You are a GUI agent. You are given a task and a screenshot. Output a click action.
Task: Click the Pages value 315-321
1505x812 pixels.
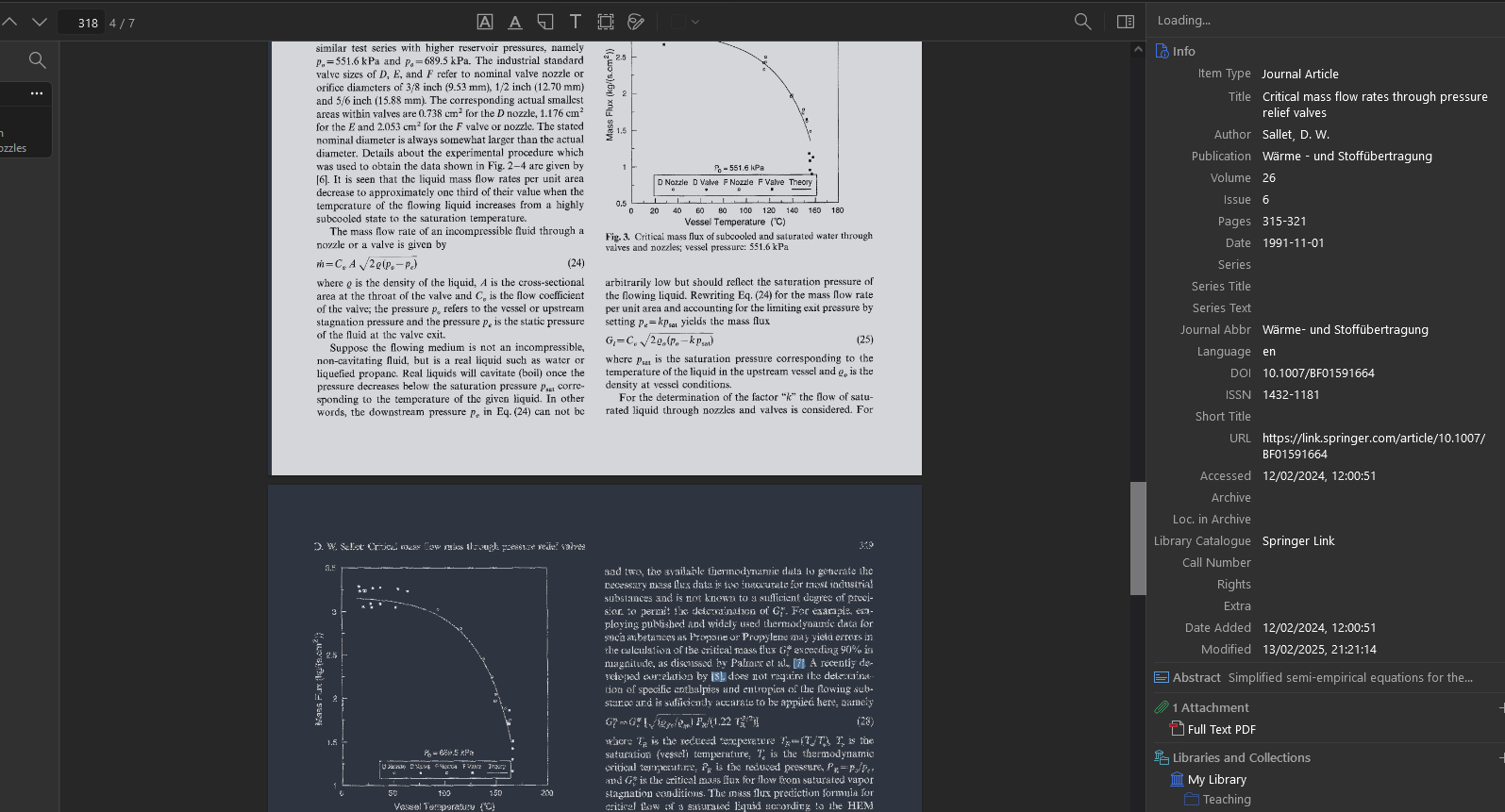click(x=1284, y=222)
